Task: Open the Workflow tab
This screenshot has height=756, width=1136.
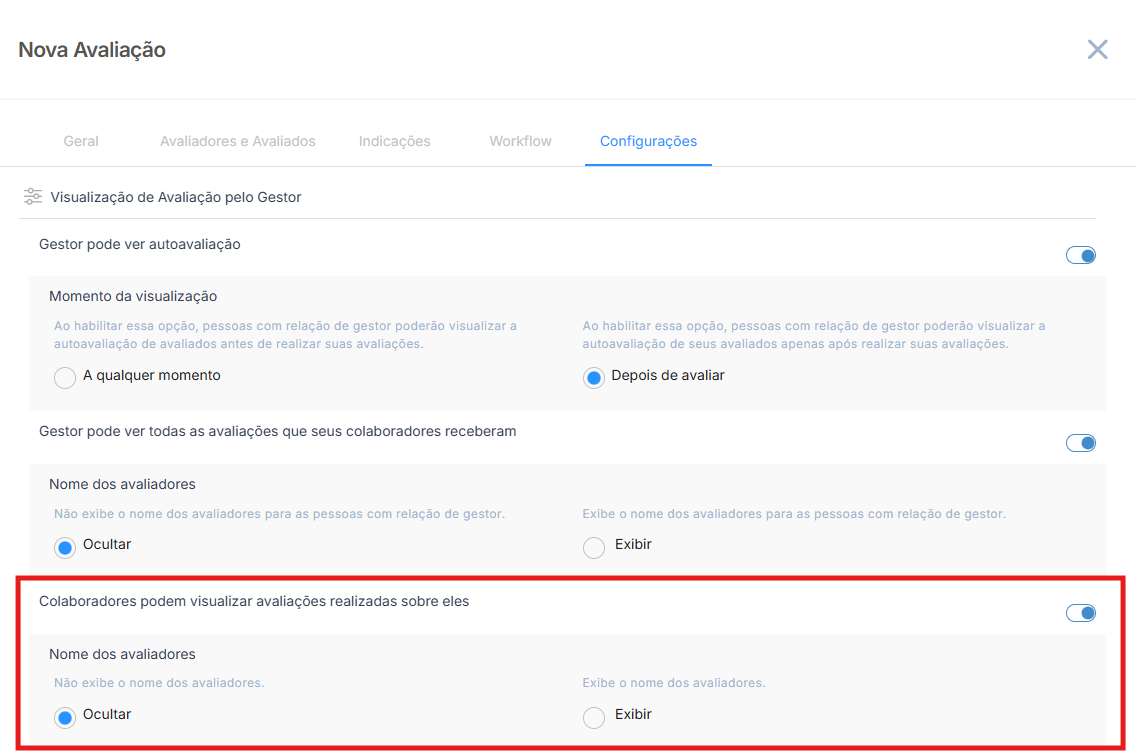Action: click(520, 141)
